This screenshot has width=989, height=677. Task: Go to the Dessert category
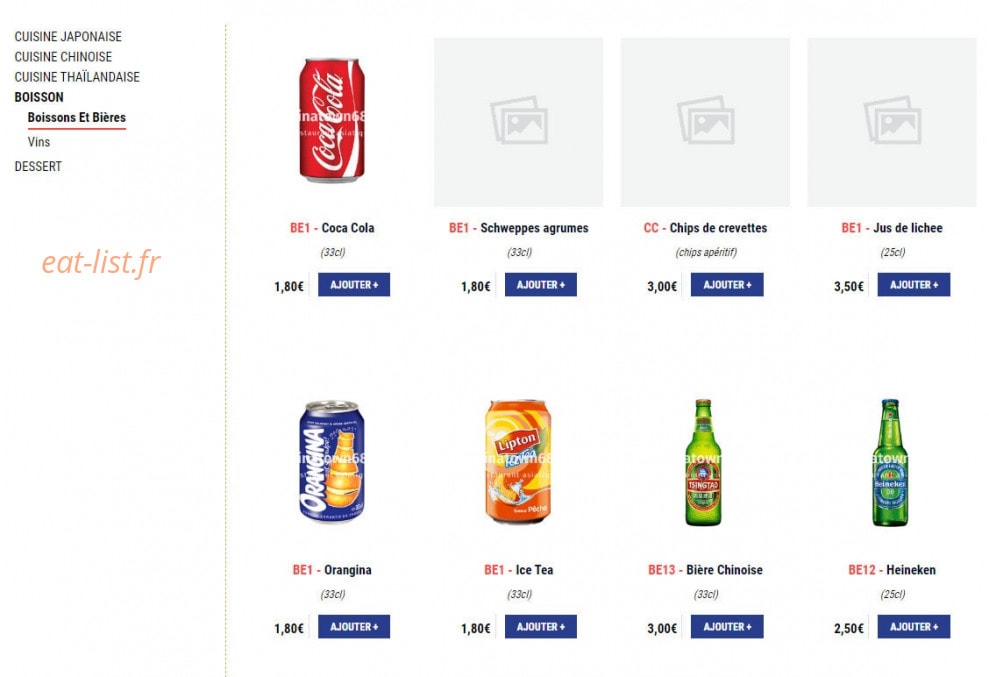38,167
